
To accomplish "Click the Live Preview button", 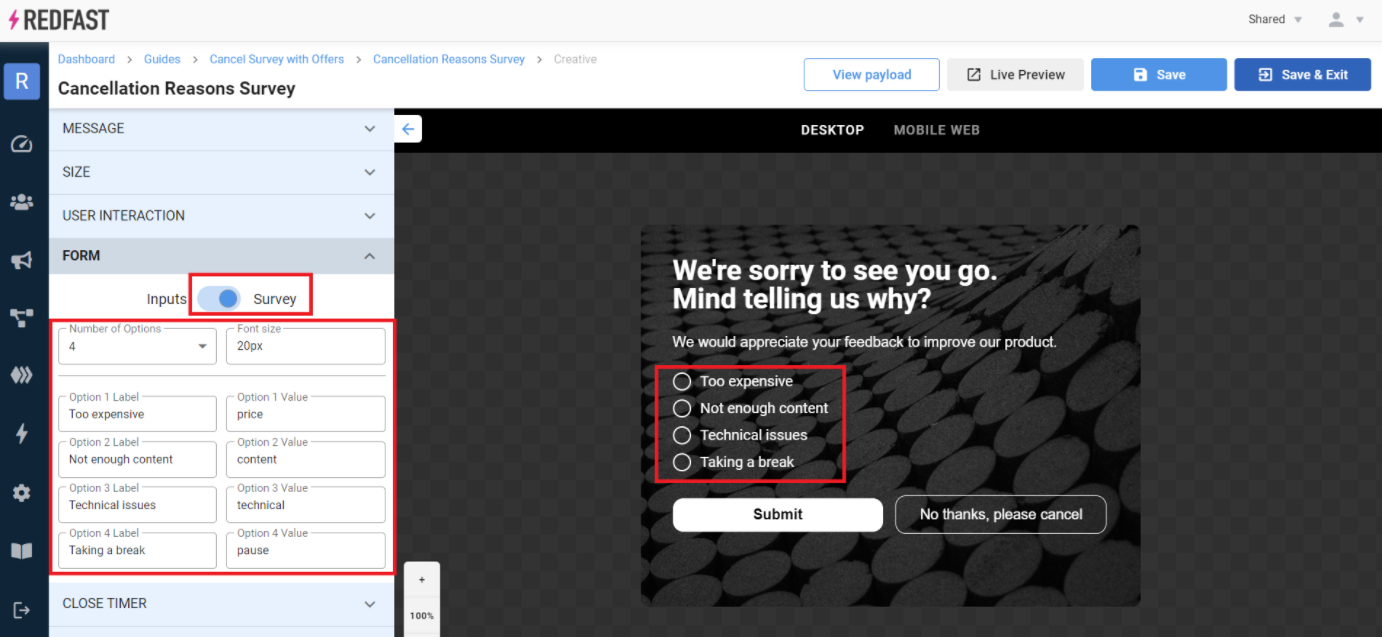I will (x=1015, y=75).
